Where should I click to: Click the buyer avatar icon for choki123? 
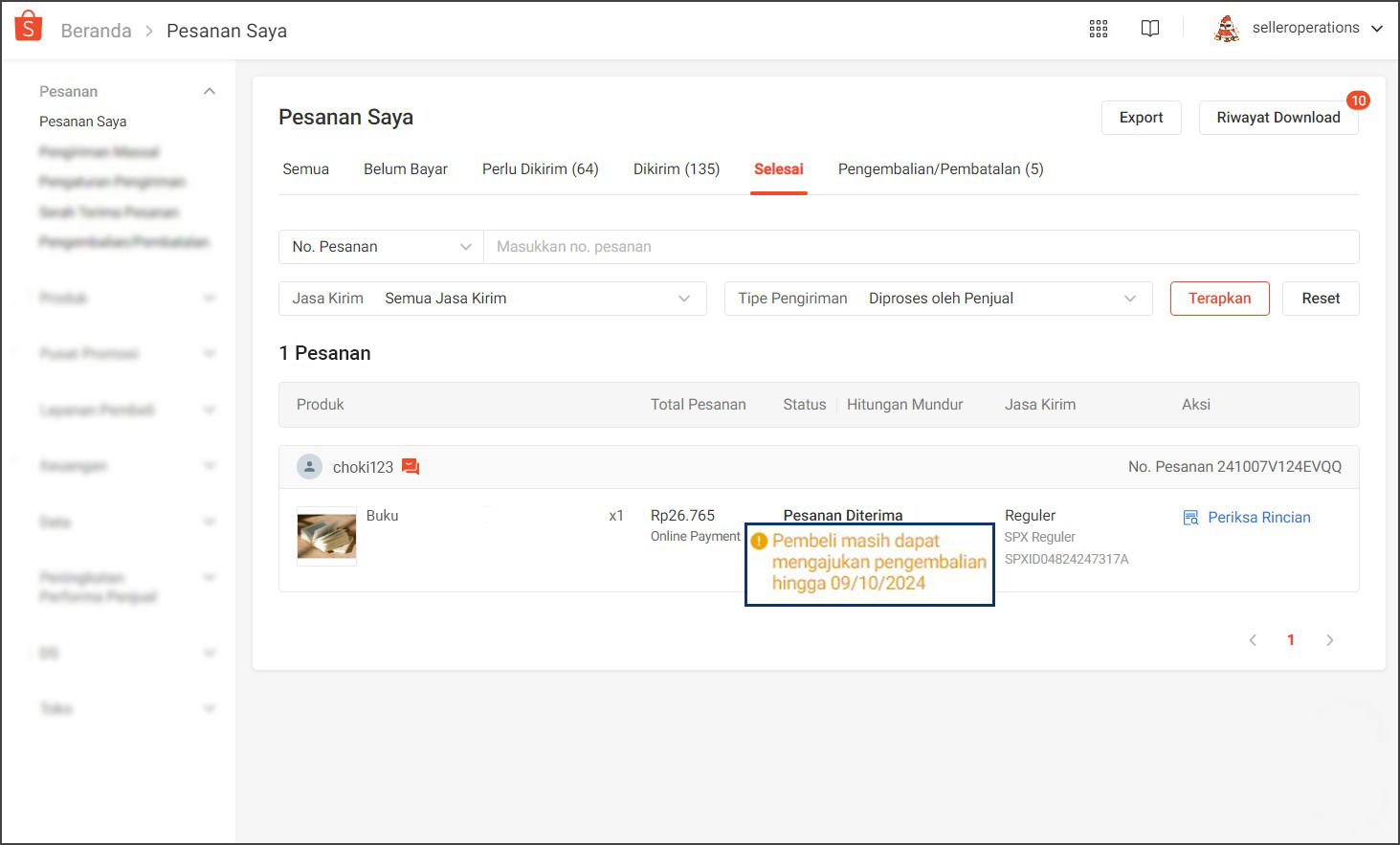[309, 467]
